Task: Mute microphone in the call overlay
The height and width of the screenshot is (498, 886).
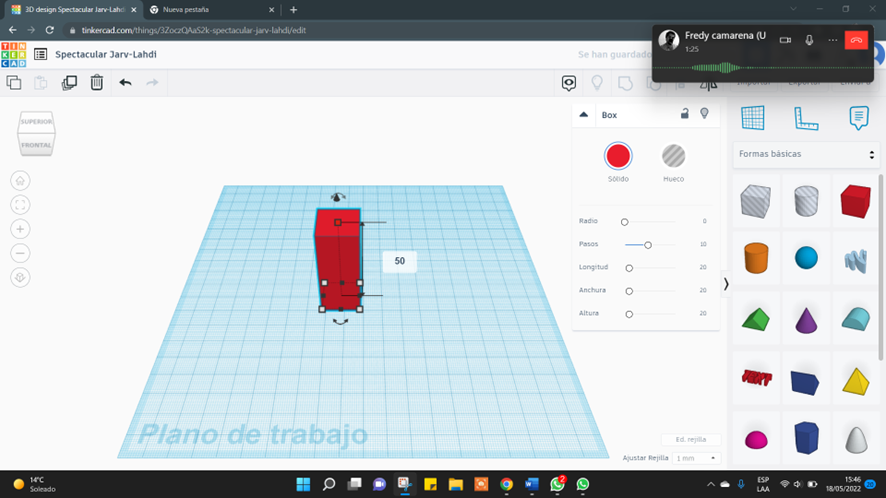Action: (x=809, y=40)
